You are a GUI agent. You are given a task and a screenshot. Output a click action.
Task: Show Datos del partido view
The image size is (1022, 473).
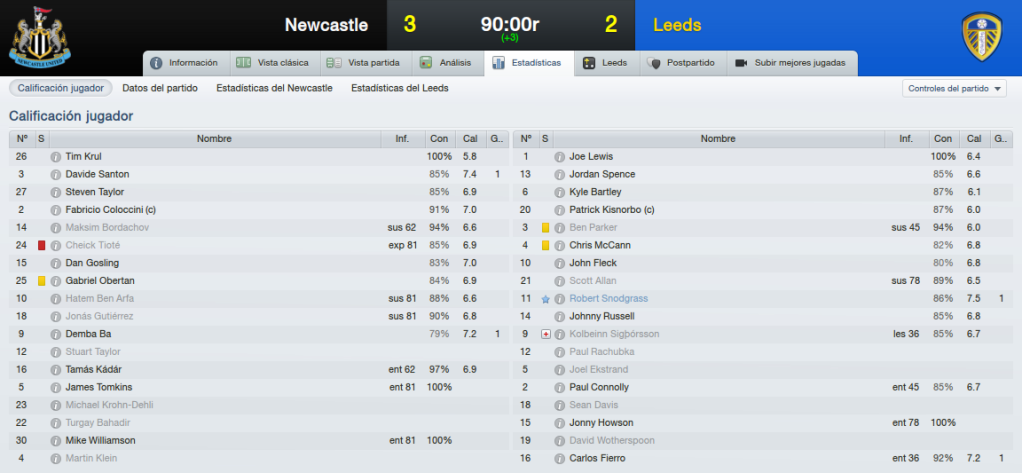point(160,88)
